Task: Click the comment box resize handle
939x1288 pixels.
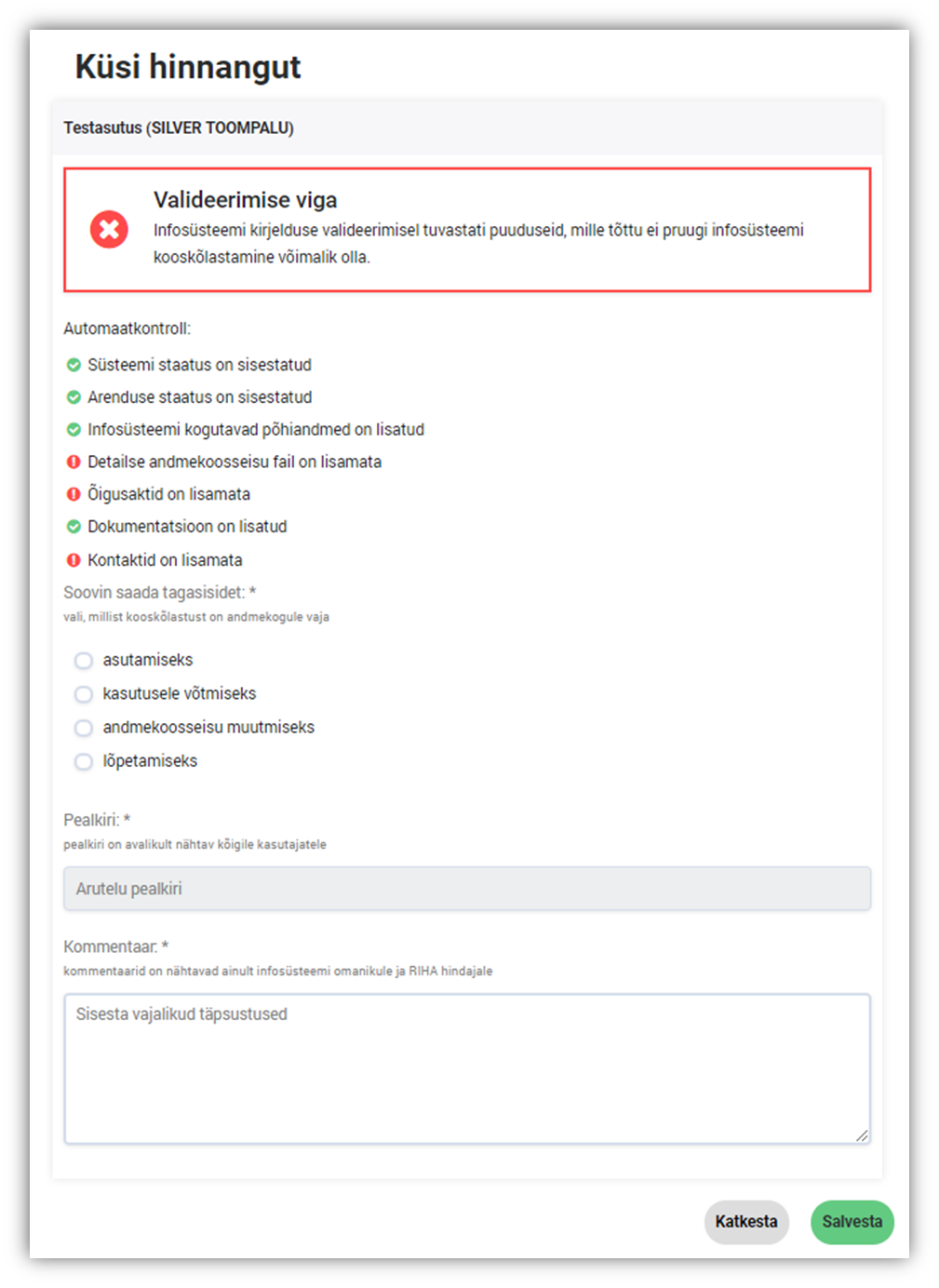Action: [862, 1135]
